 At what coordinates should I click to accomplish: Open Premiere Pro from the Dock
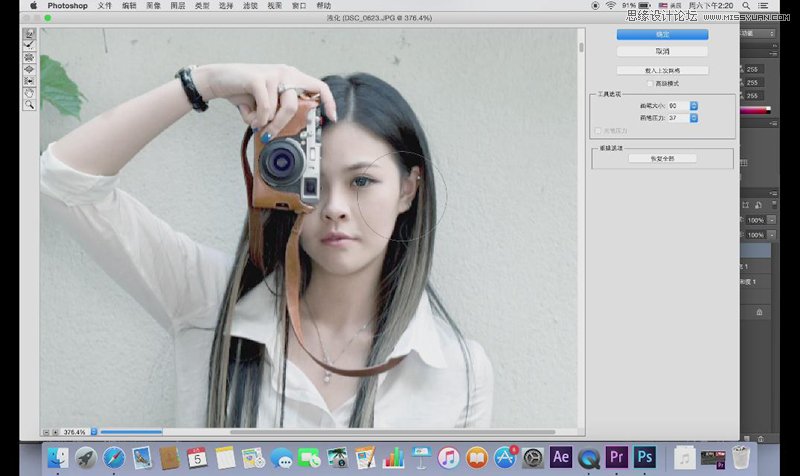[x=616, y=457]
